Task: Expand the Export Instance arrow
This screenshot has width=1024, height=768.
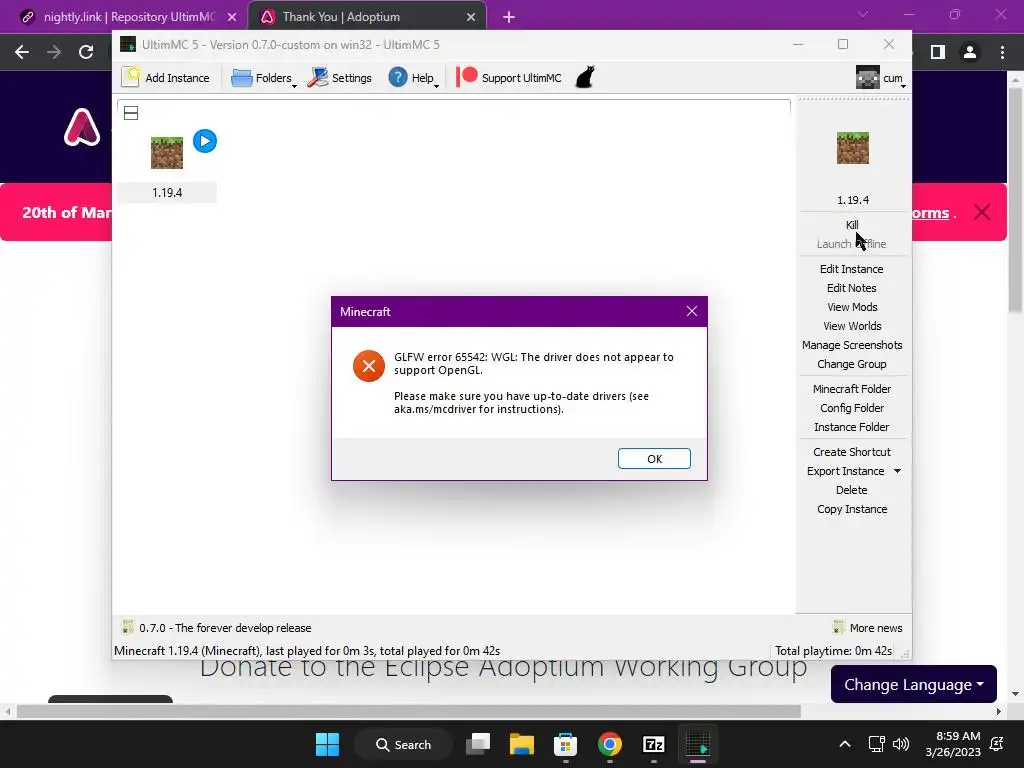Action: (x=897, y=471)
